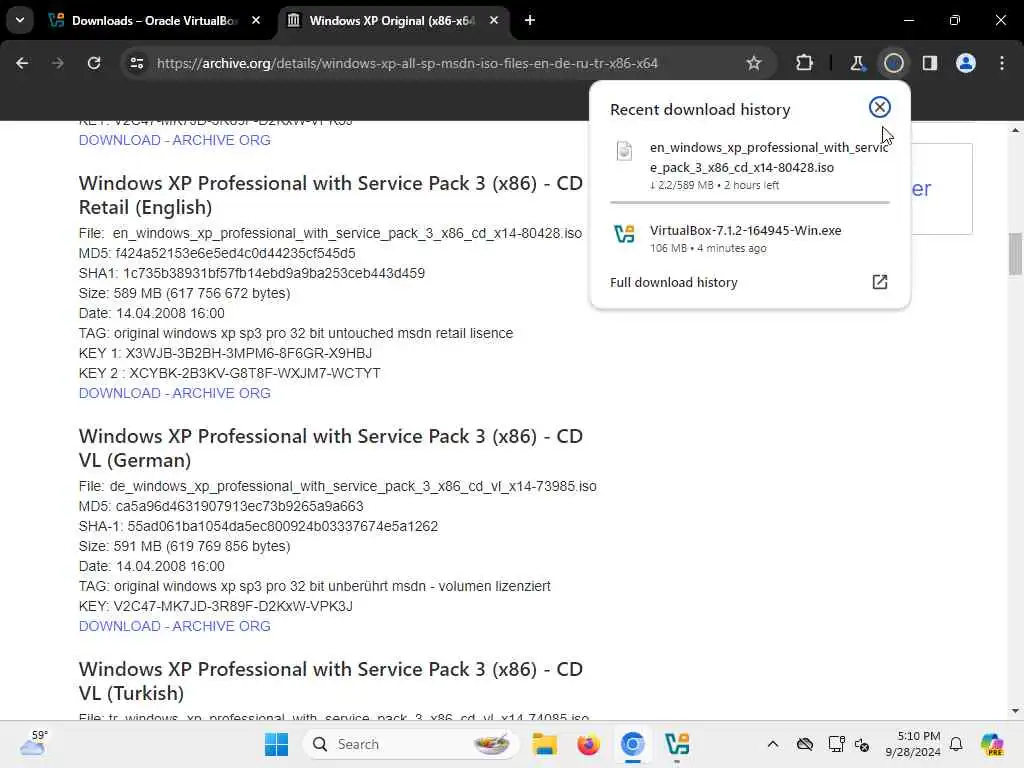The width and height of the screenshot is (1024, 768).
Task: Open the external link icon beside Full download history
Action: pyautogui.click(x=880, y=282)
